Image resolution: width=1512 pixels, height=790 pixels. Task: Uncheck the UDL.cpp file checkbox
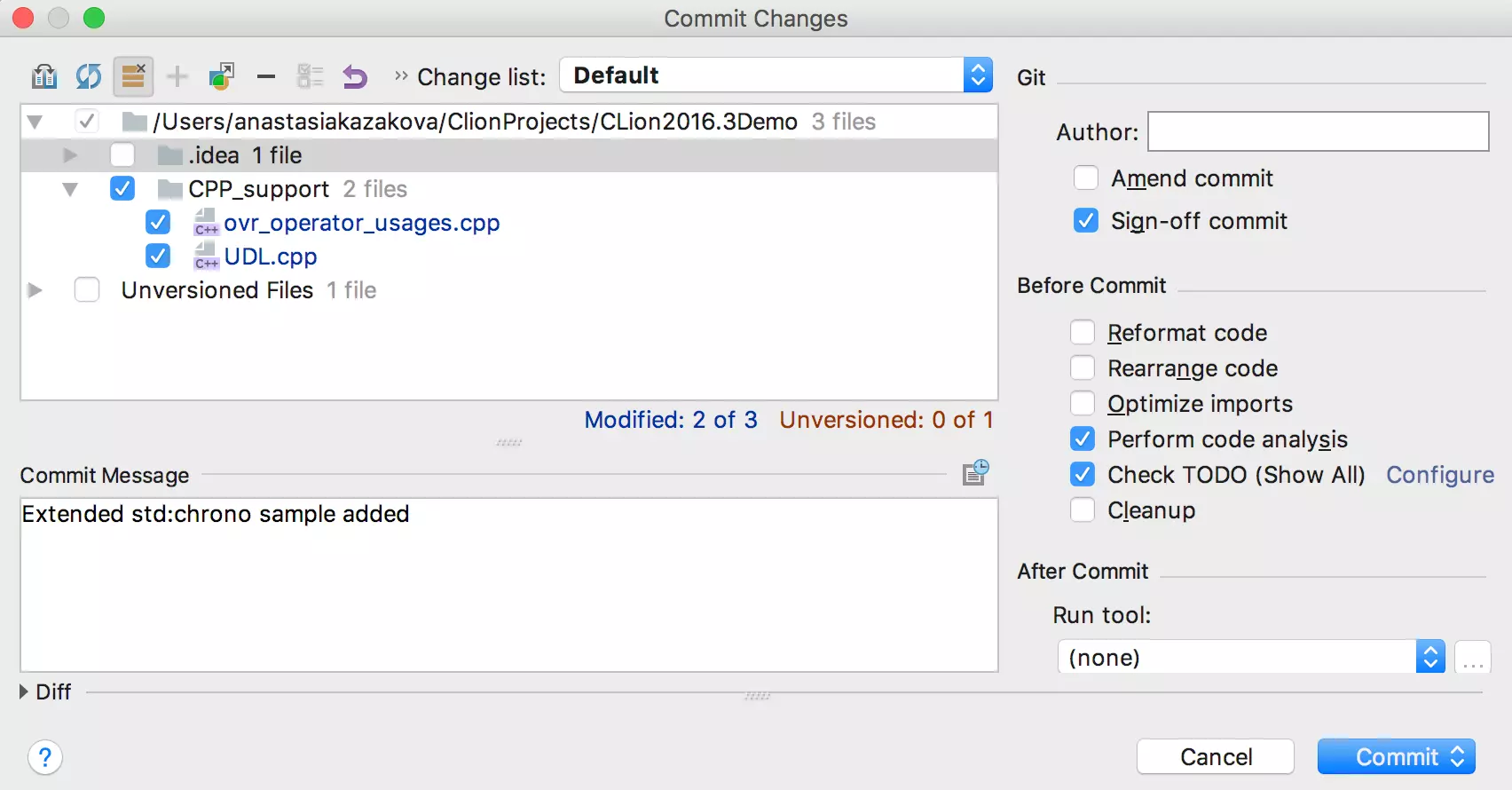[158, 257]
